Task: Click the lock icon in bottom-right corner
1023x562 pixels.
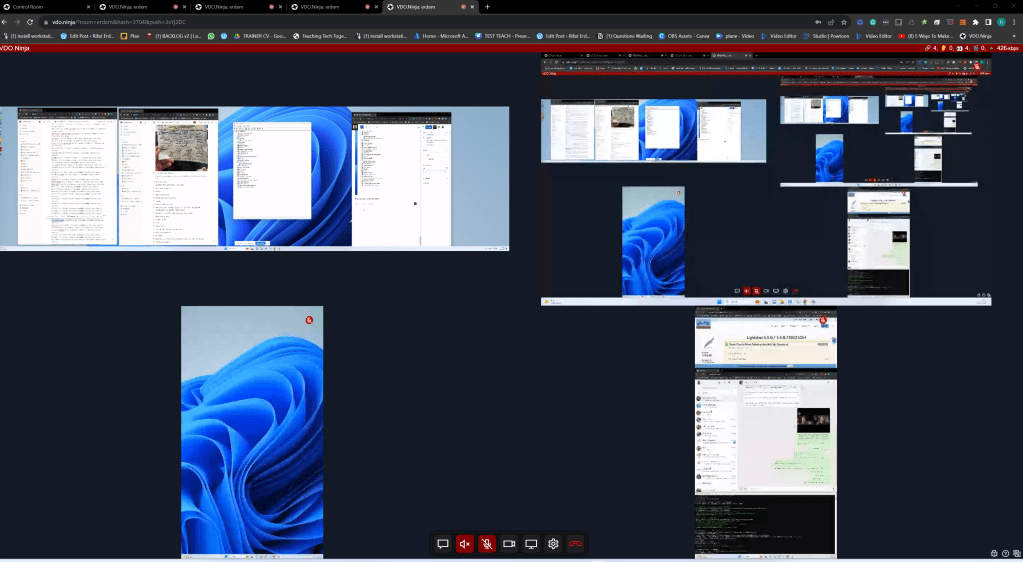Action: click(x=994, y=554)
